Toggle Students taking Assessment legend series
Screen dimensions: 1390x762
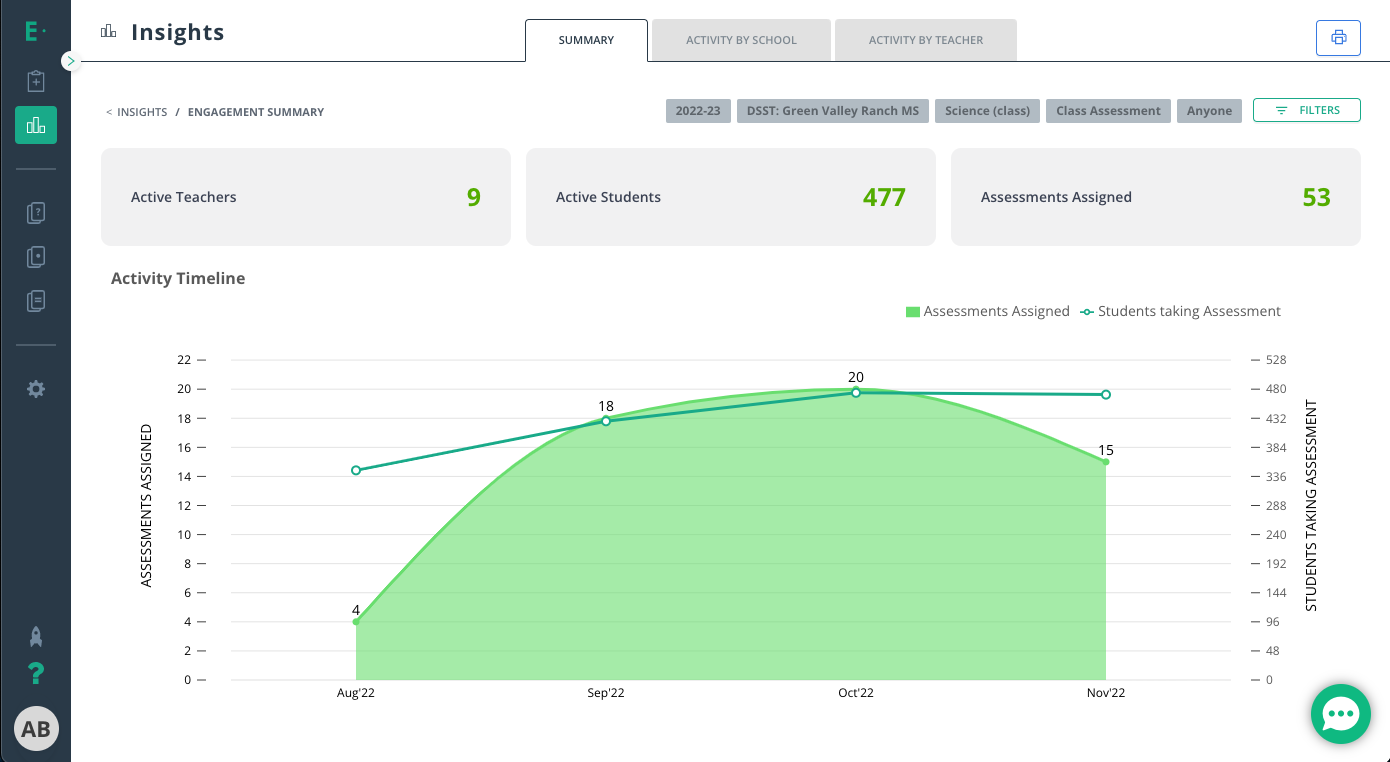click(x=1180, y=311)
